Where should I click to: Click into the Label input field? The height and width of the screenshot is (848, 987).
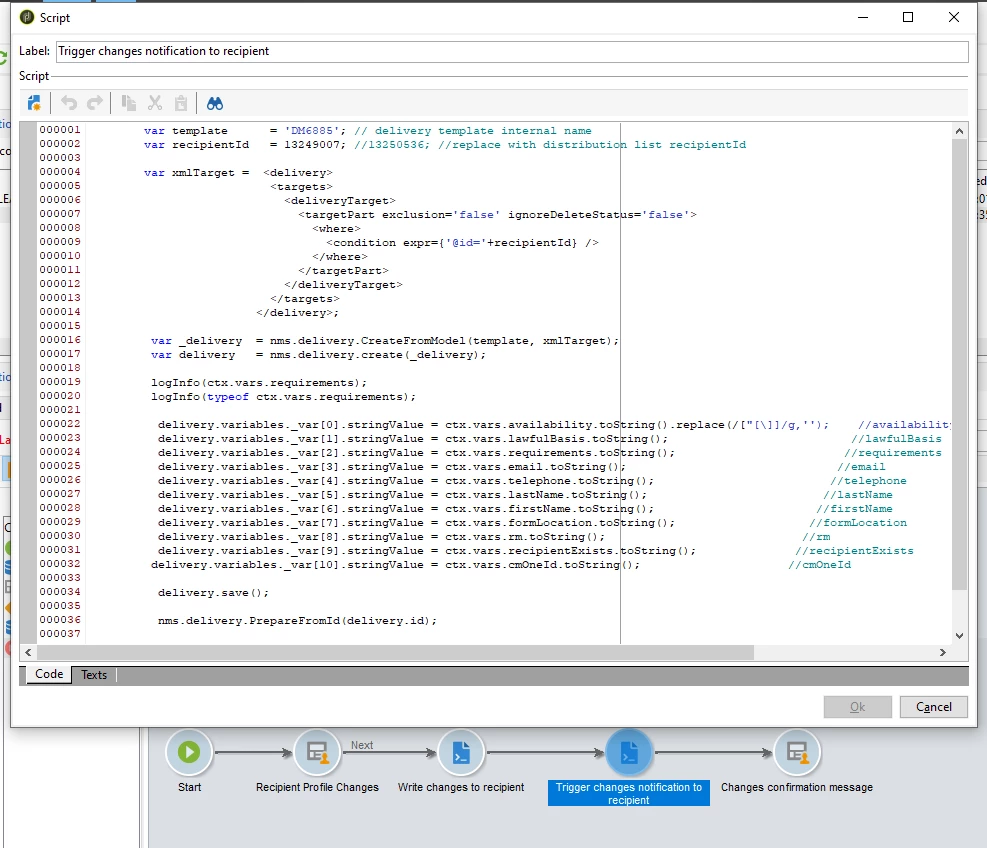point(512,51)
